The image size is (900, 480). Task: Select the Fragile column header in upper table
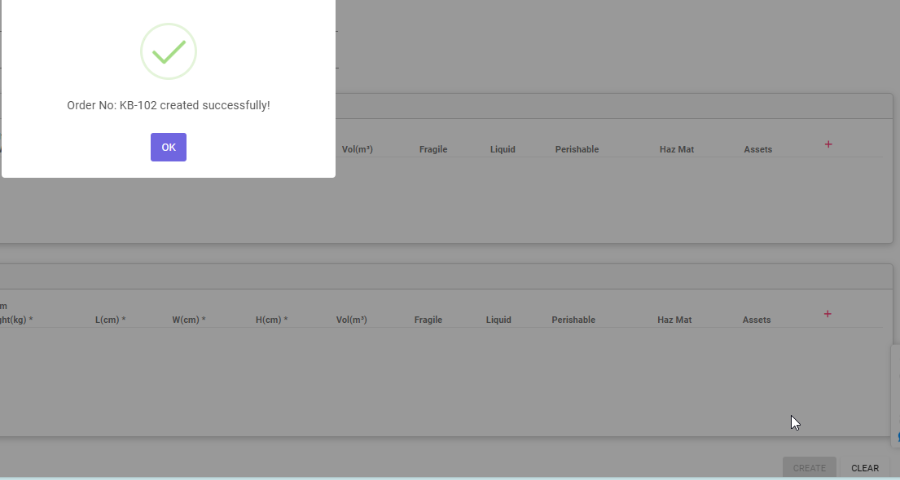pyautogui.click(x=433, y=150)
